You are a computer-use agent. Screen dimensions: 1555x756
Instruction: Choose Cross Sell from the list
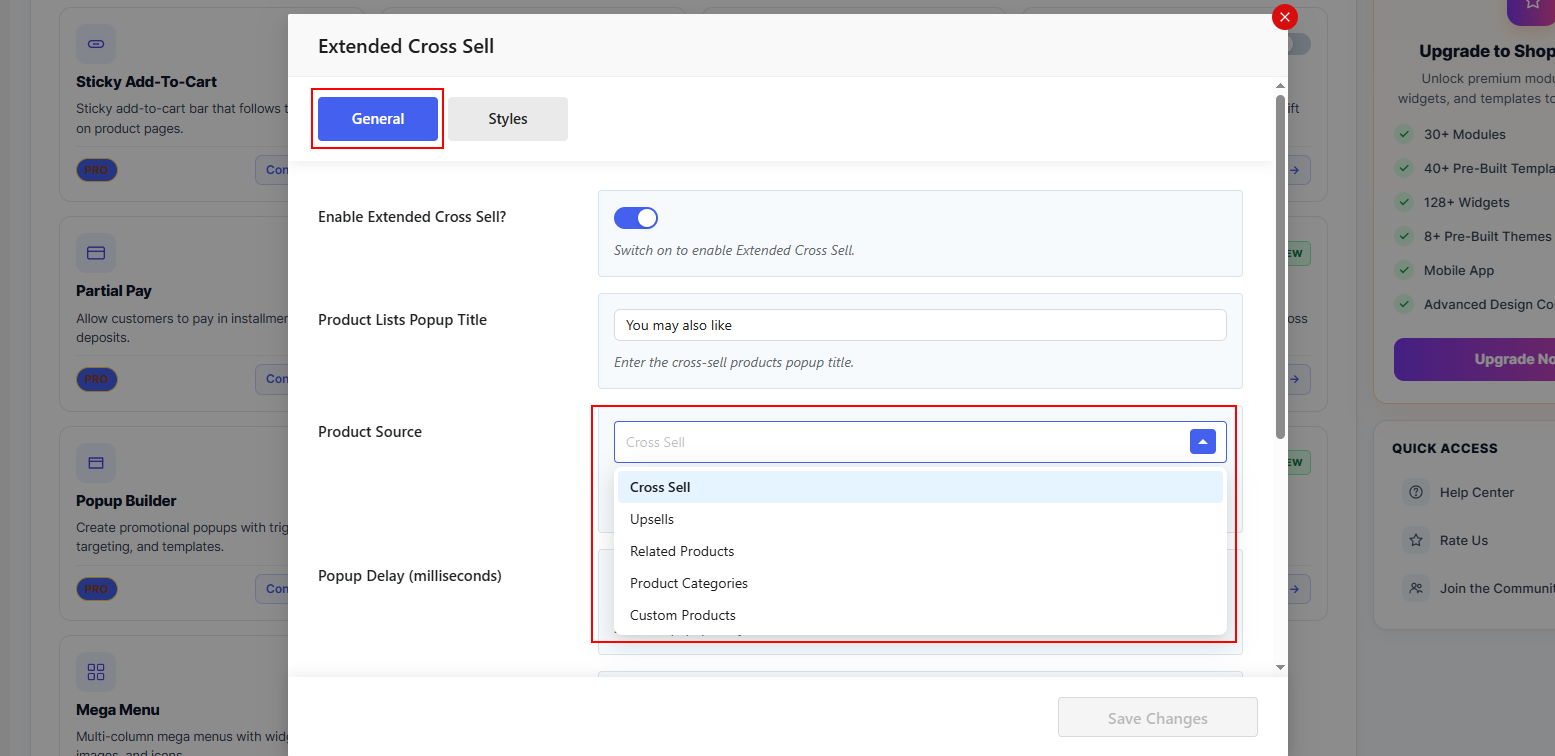920,487
